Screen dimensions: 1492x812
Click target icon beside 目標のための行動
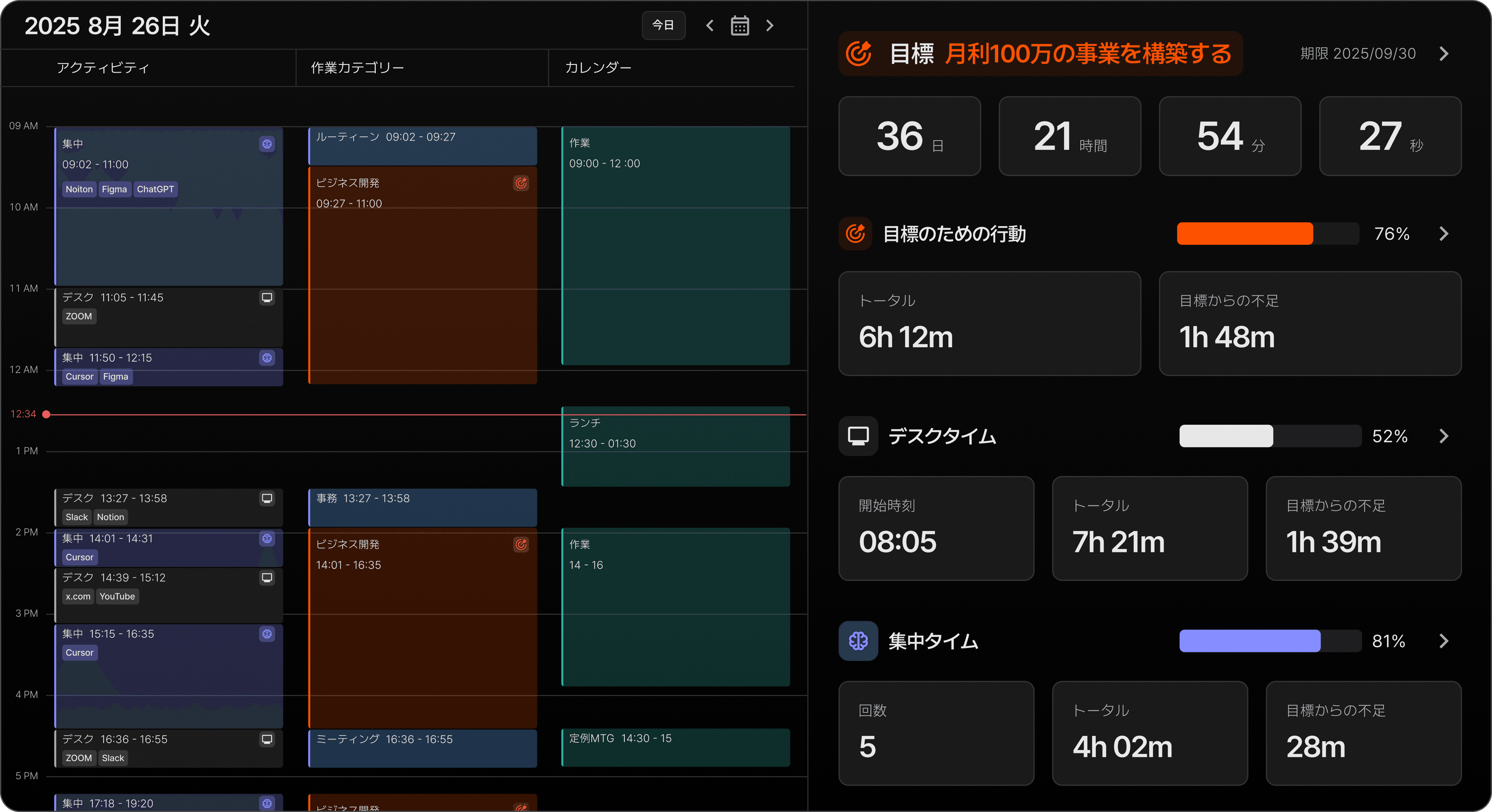(855, 233)
